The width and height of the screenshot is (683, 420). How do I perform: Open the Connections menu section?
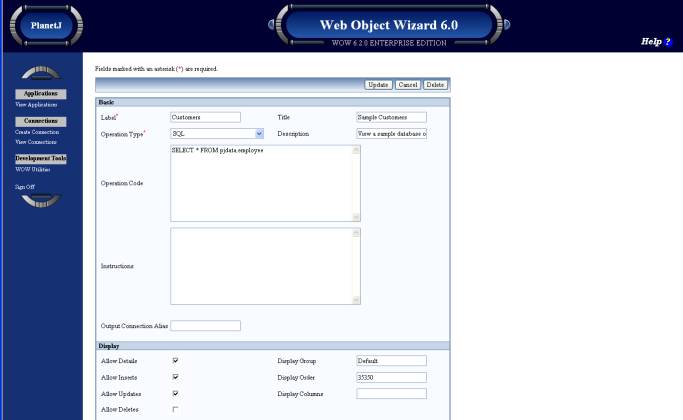[41, 121]
